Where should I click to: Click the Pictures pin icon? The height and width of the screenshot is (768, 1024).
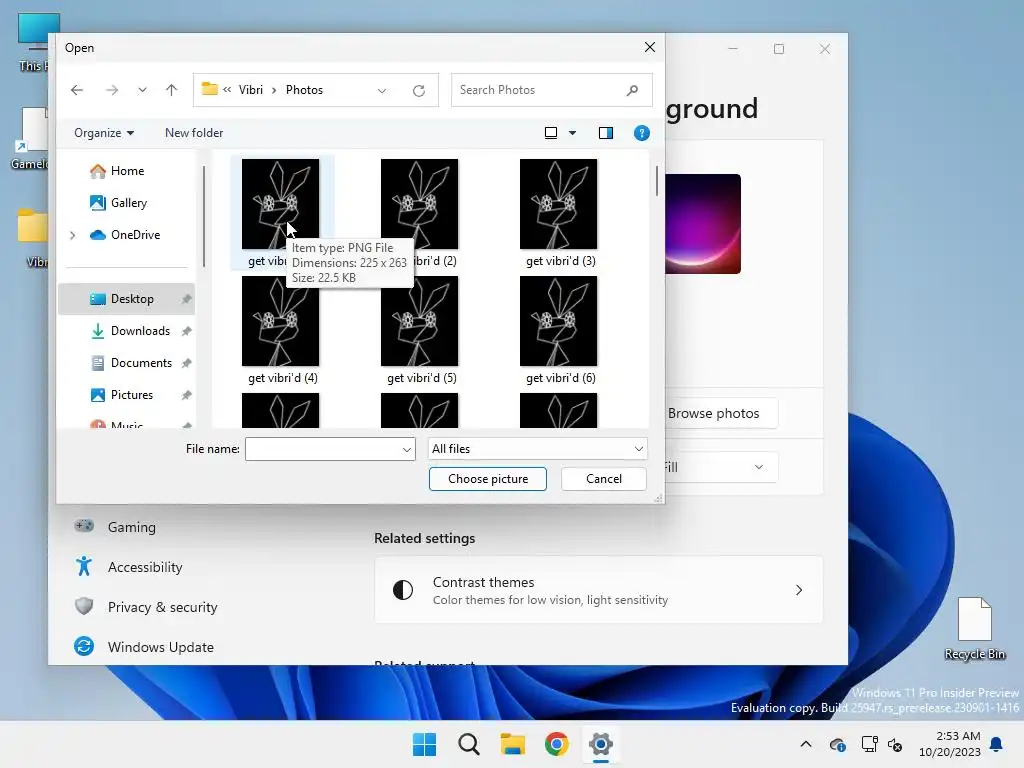click(186, 395)
